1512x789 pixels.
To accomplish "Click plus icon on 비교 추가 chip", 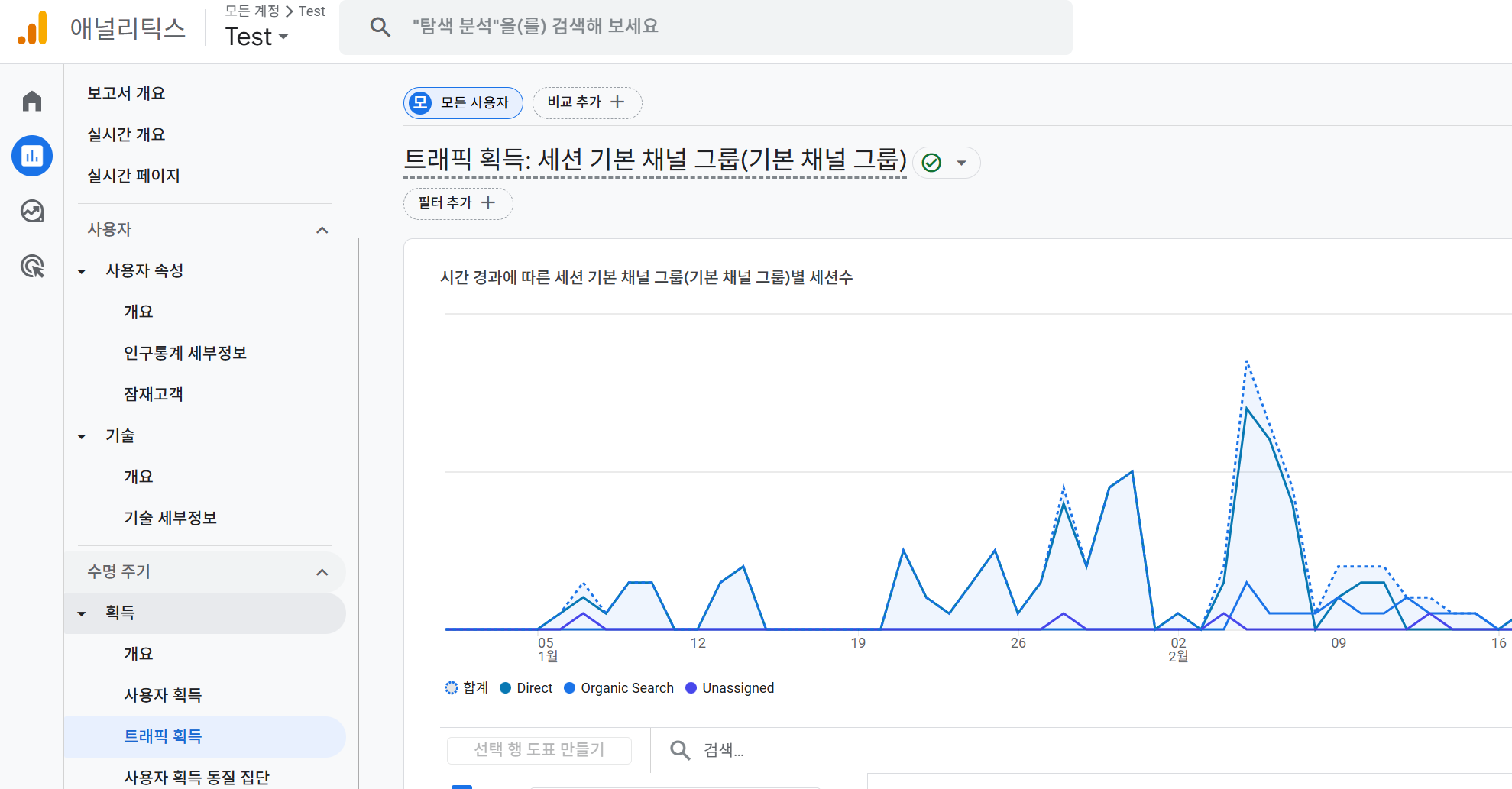I will pos(617,102).
